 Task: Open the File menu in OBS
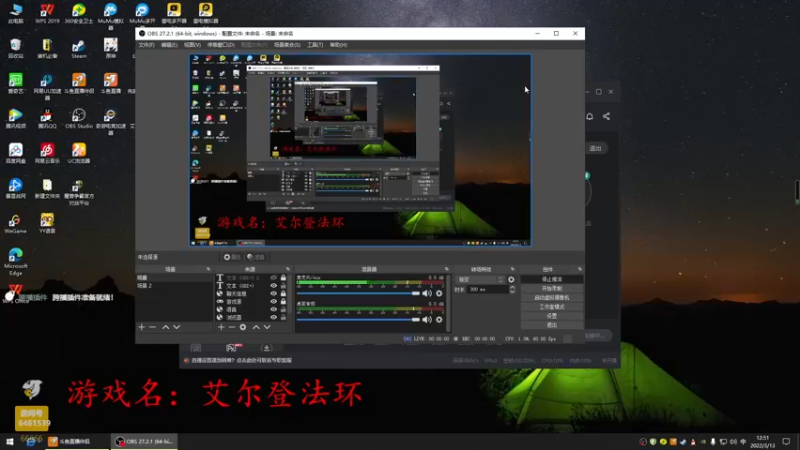(146, 45)
